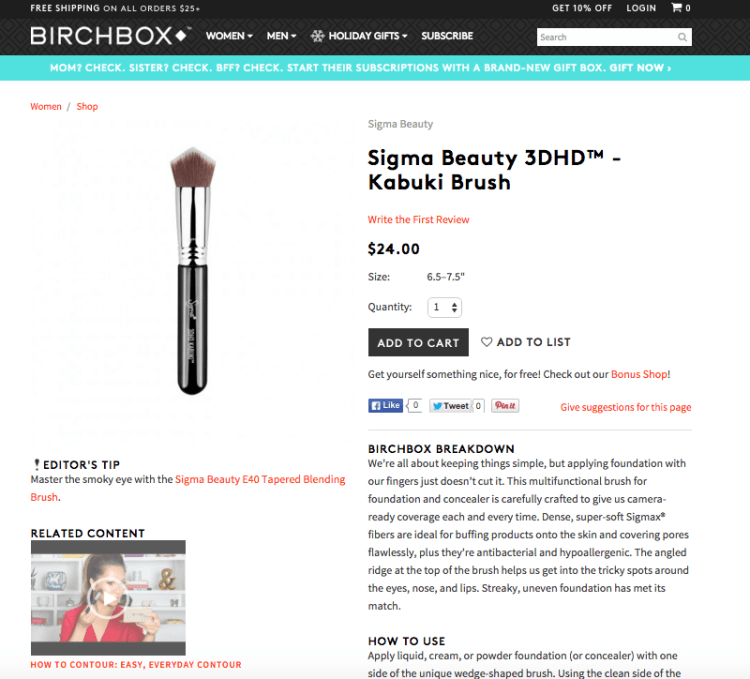750x679 pixels.
Task: Open the Holiday Gifts dropdown
Action: (x=359, y=36)
